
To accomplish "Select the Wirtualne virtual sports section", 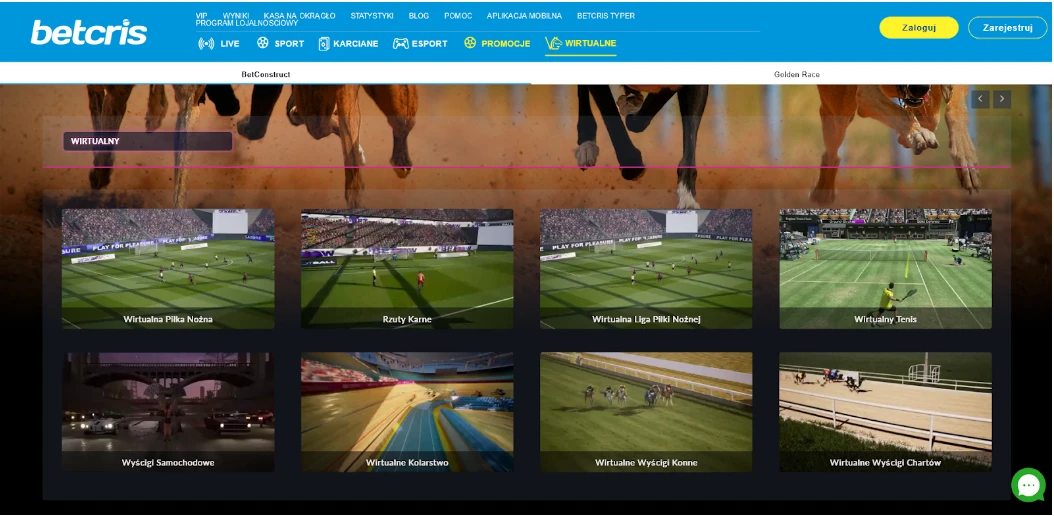I will tap(581, 44).
